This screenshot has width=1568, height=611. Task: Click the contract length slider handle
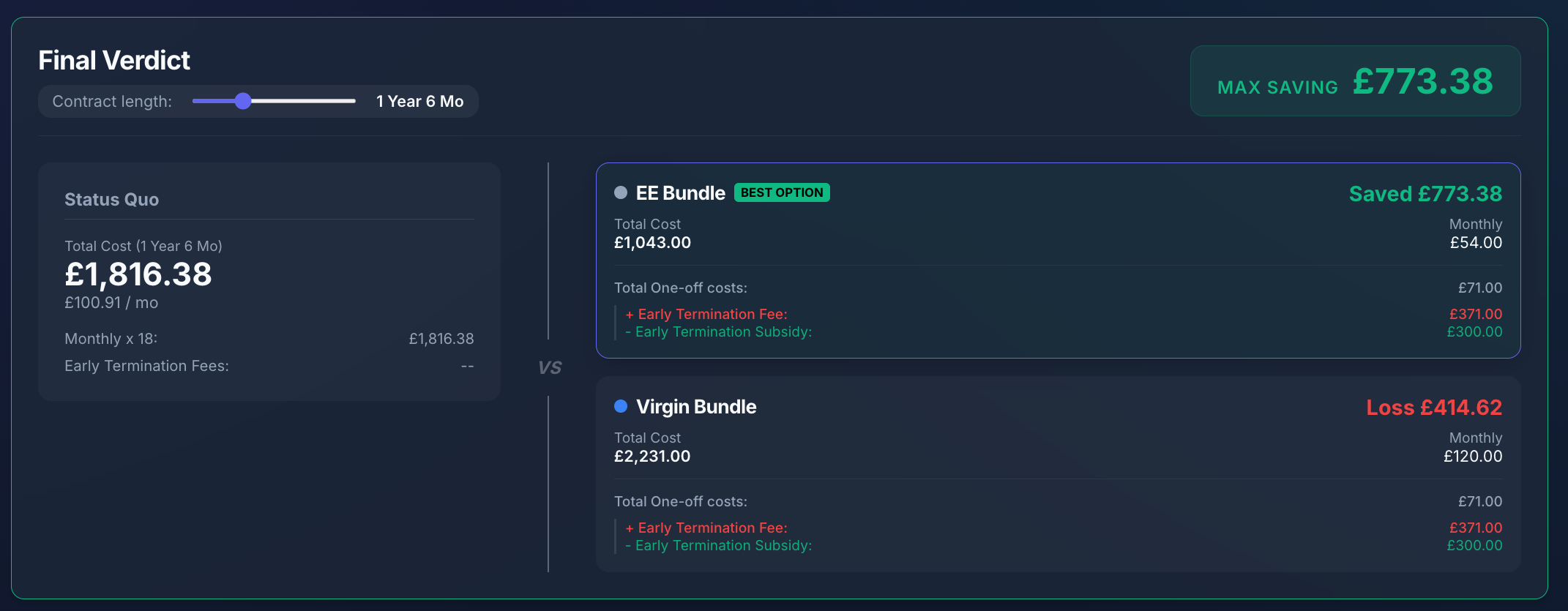243,101
